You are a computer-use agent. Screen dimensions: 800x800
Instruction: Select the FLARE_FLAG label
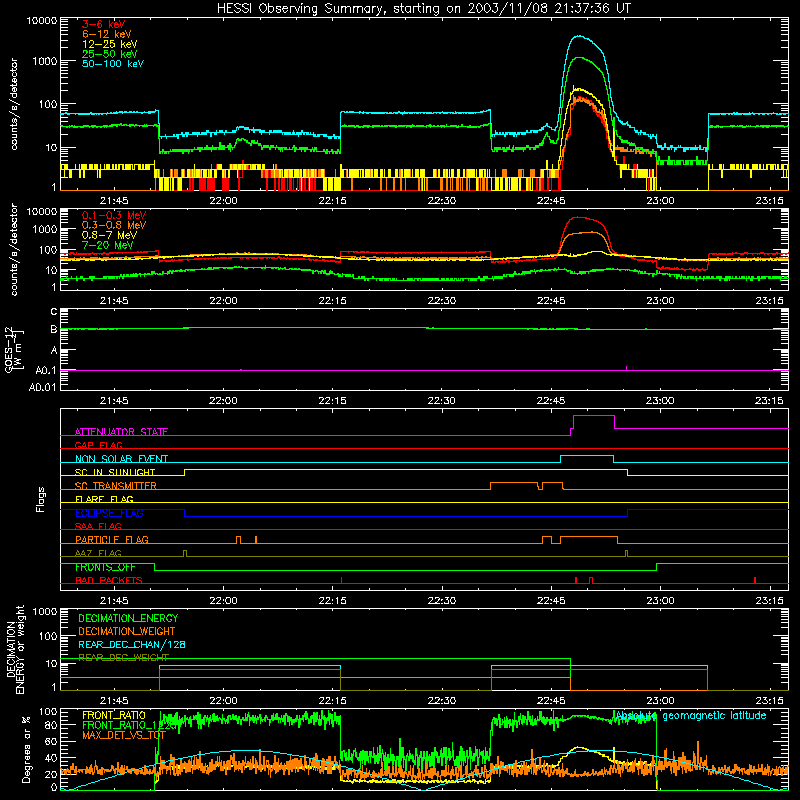pos(104,499)
